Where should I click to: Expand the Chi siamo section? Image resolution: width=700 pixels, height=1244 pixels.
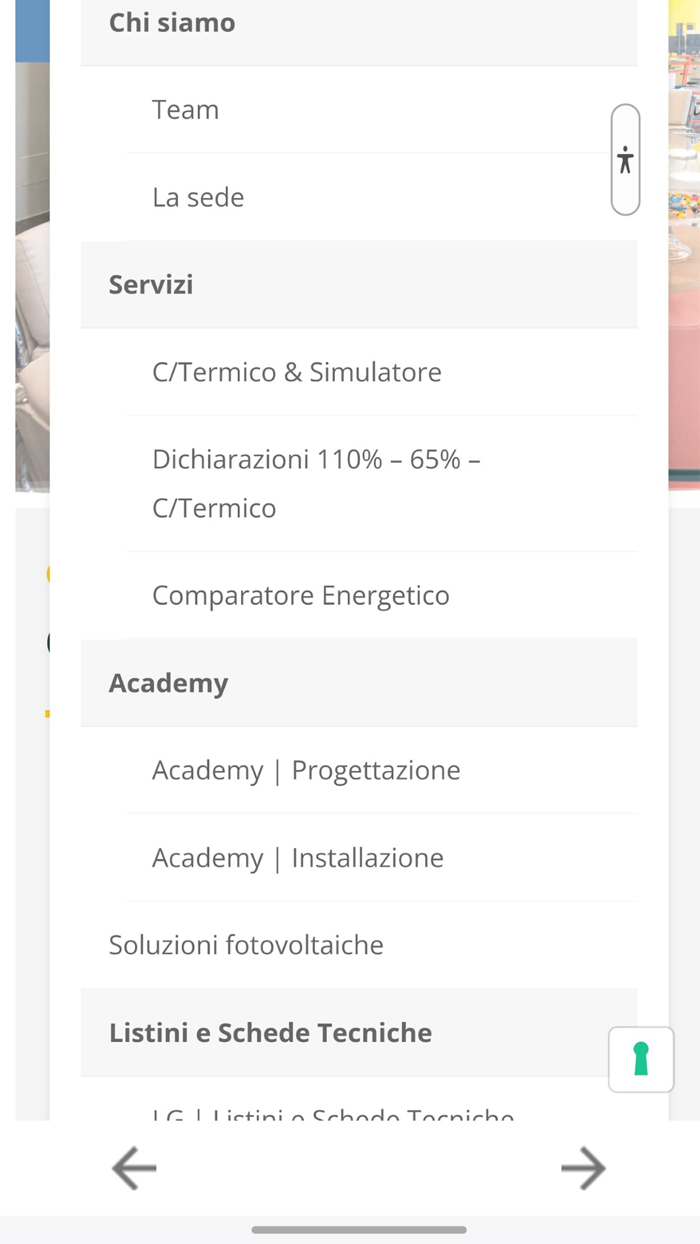[172, 22]
